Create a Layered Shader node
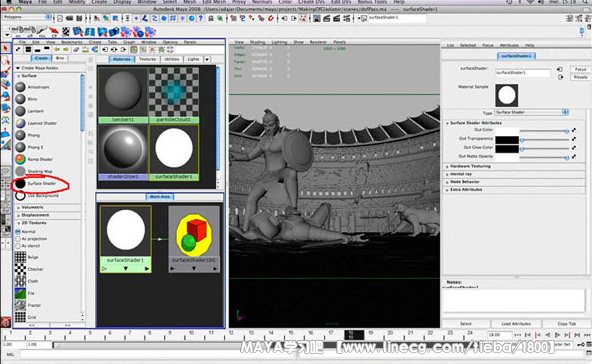The height and width of the screenshot is (364, 592). point(36,123)
